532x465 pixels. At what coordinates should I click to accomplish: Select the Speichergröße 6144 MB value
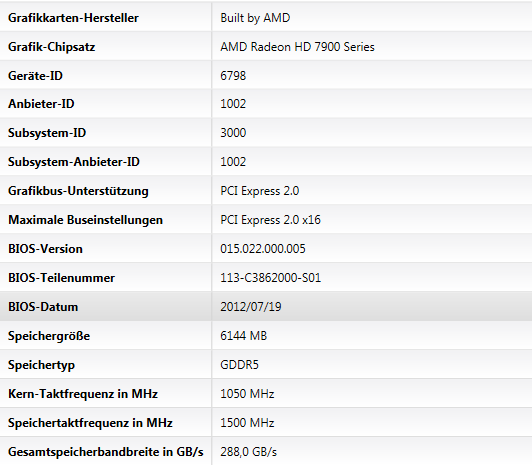243,336
